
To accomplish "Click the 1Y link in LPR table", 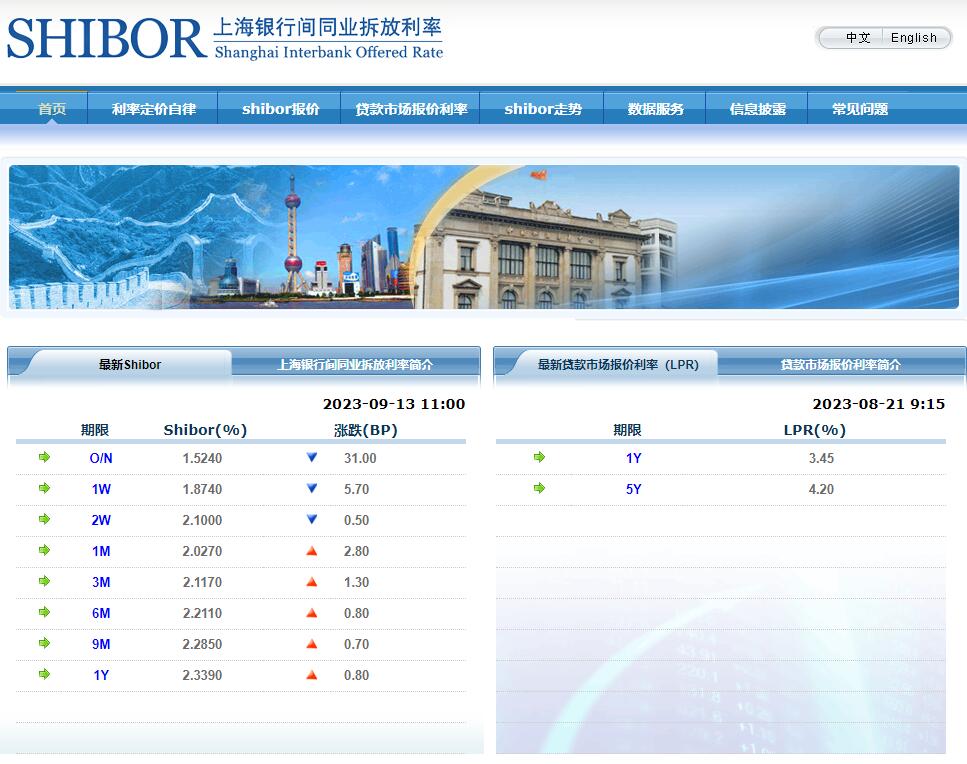I will (x=633, y=458).
